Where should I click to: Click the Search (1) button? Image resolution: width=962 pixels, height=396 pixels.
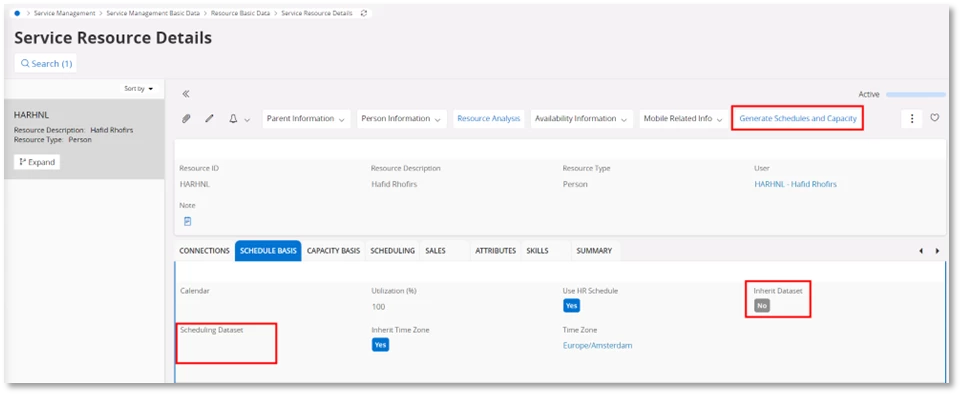pos(46,63)
